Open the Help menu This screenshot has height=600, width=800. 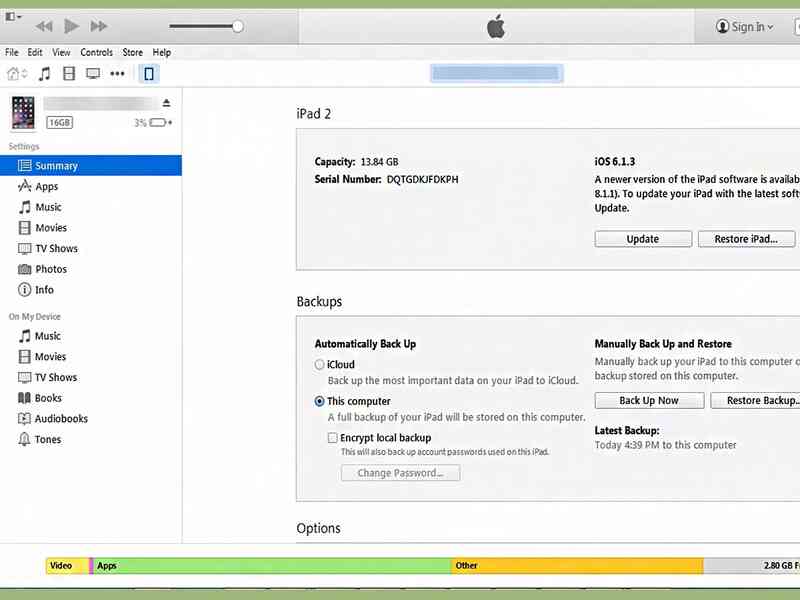pyautogui.click(x=162, y=53)
